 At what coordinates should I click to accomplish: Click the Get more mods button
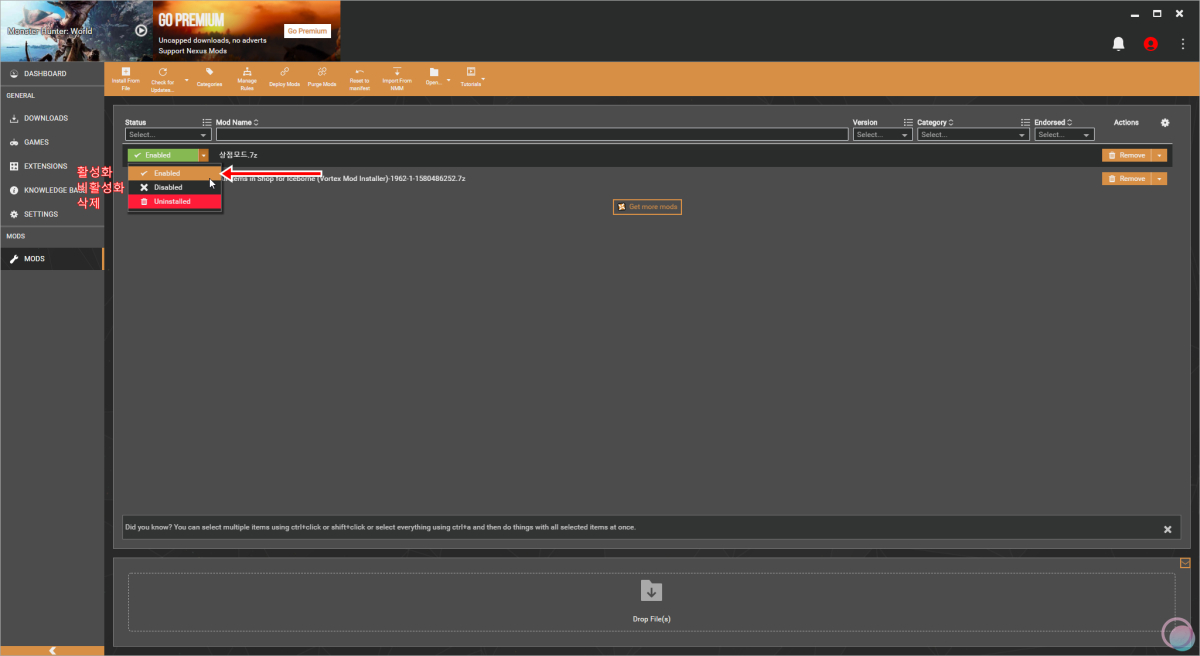(x=647, y=206)
